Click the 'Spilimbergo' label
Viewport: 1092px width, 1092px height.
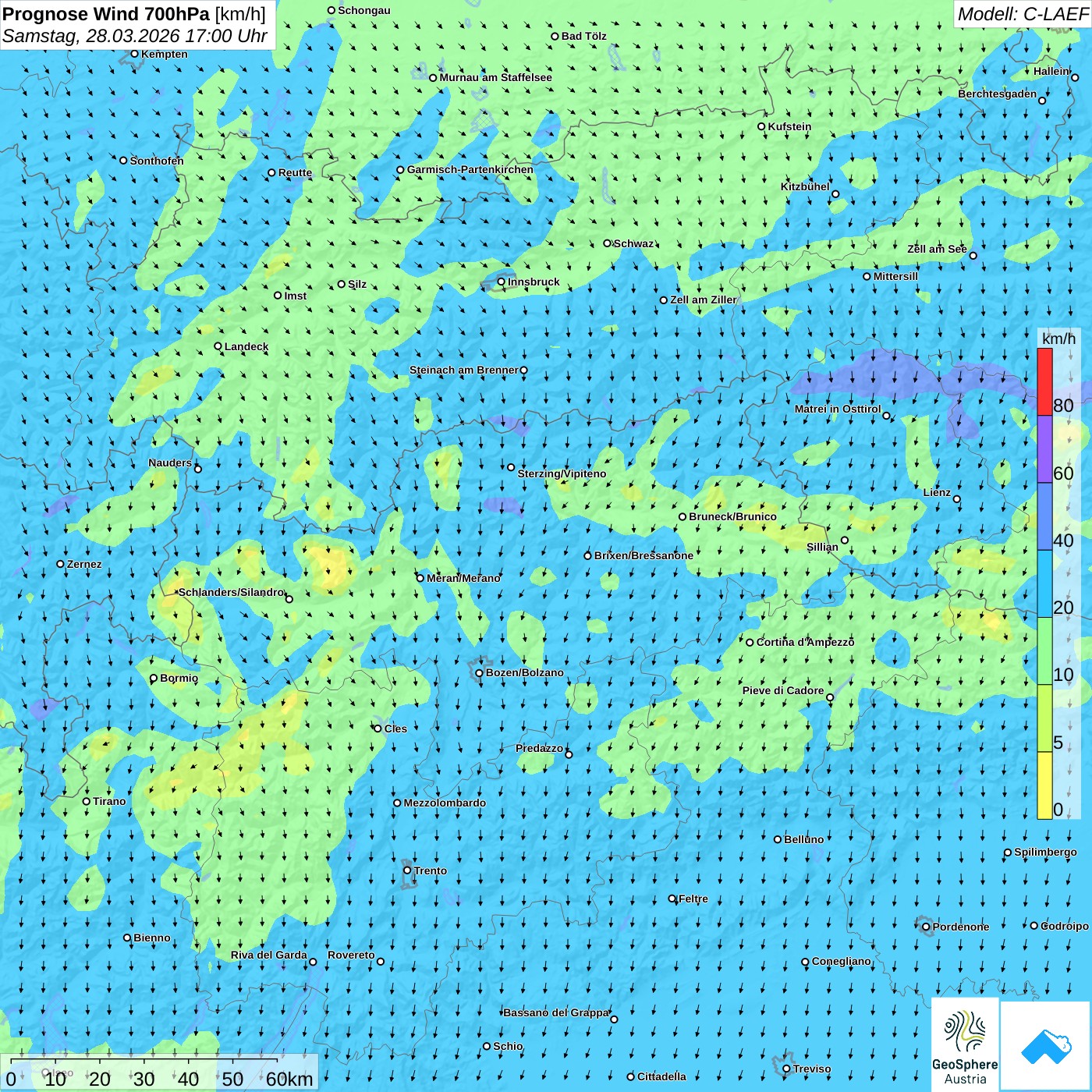[x=1045, y=852]
